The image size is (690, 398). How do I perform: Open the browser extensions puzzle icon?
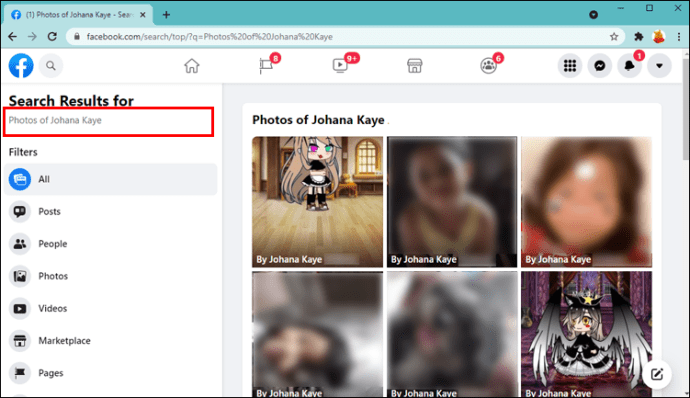pos(639,37)
